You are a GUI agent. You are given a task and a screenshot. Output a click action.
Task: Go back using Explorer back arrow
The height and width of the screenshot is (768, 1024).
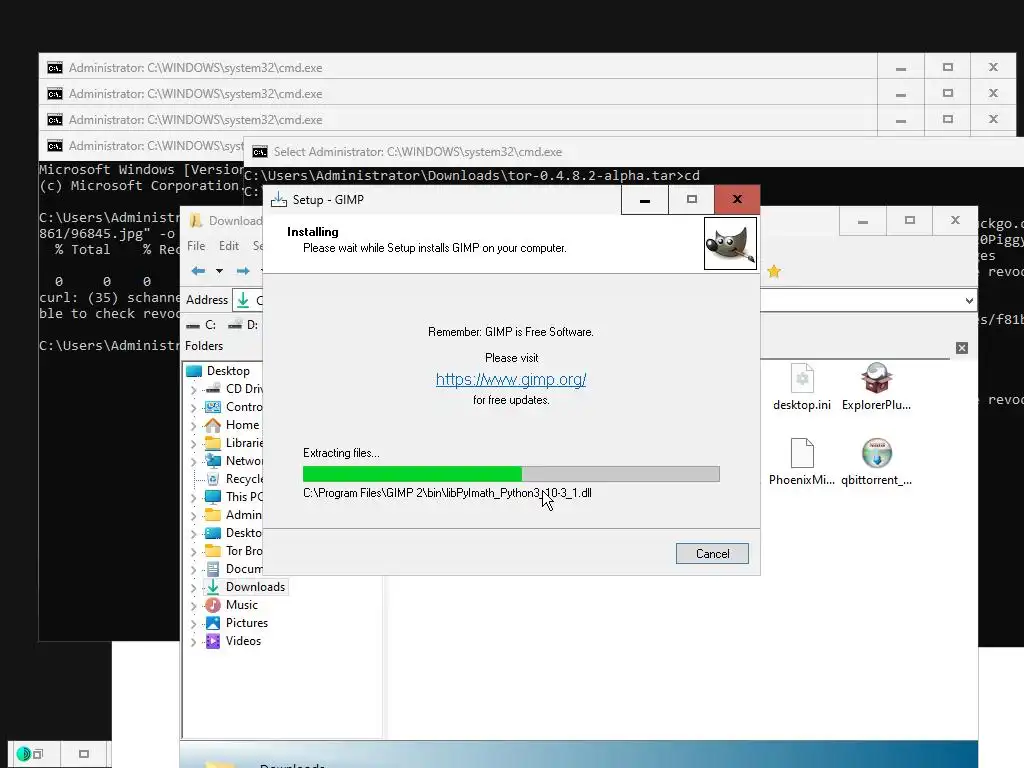[199, 270]
